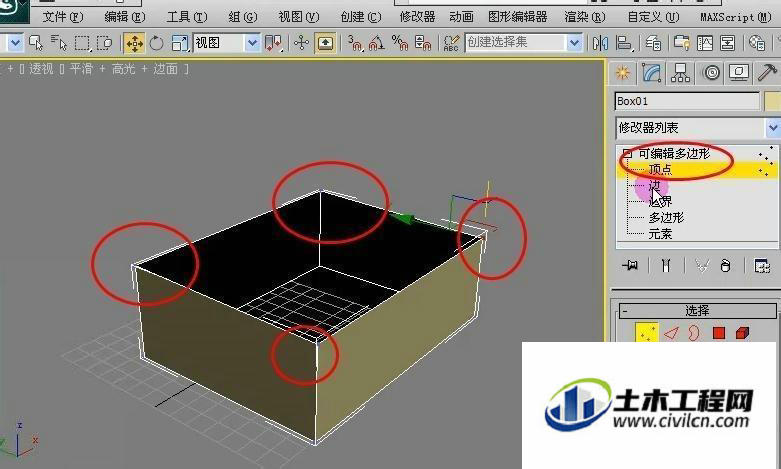Open the 视图(V) menu
Screen dimensions: 781x469
pyautogui.click(x=298, y=17)
